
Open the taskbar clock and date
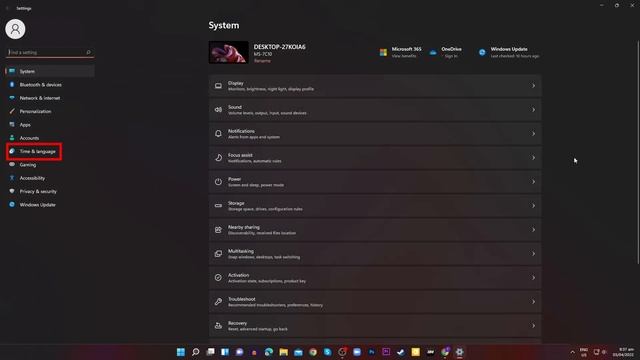(623, 352)
